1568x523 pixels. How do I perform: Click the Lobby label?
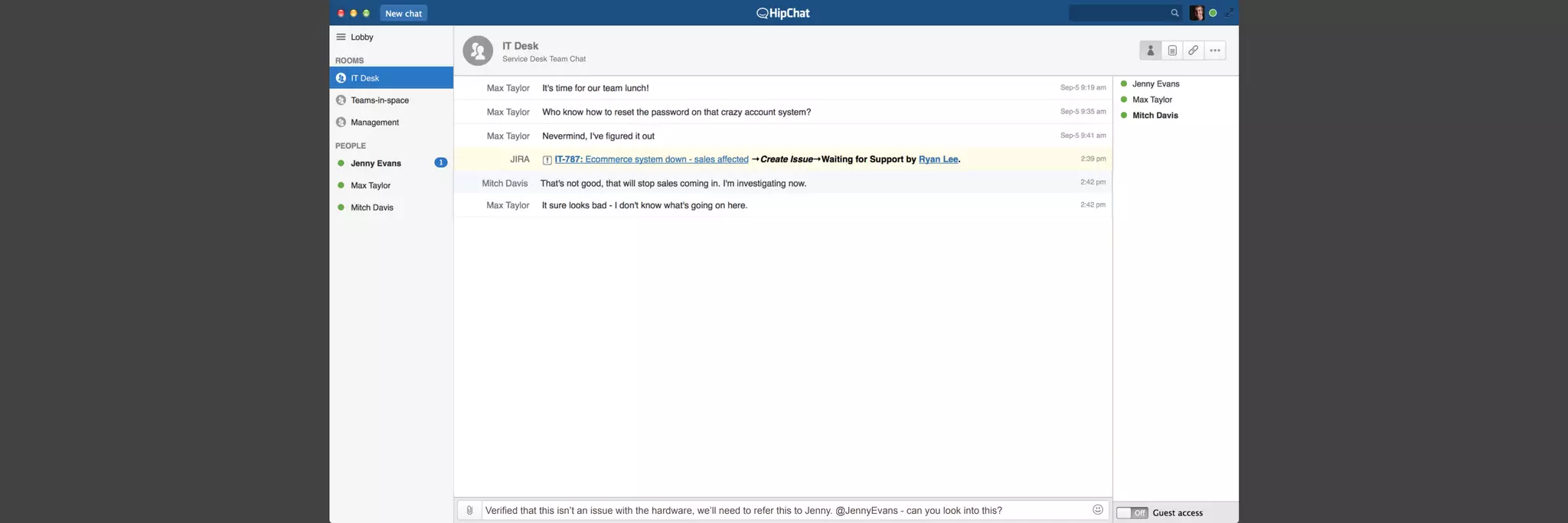click(362, 37)
